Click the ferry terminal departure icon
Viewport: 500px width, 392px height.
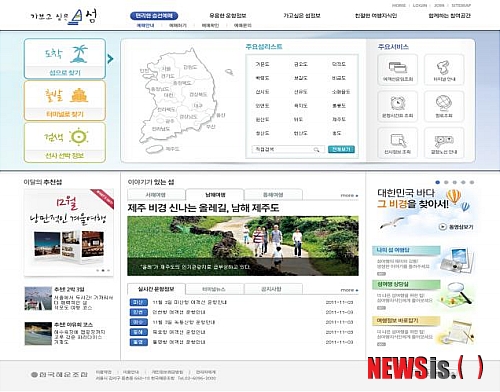point(79,95)
